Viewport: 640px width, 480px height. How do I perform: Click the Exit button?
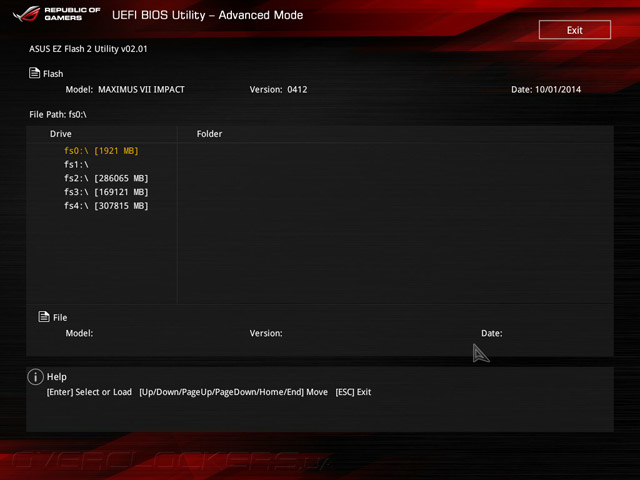(575, 30)
